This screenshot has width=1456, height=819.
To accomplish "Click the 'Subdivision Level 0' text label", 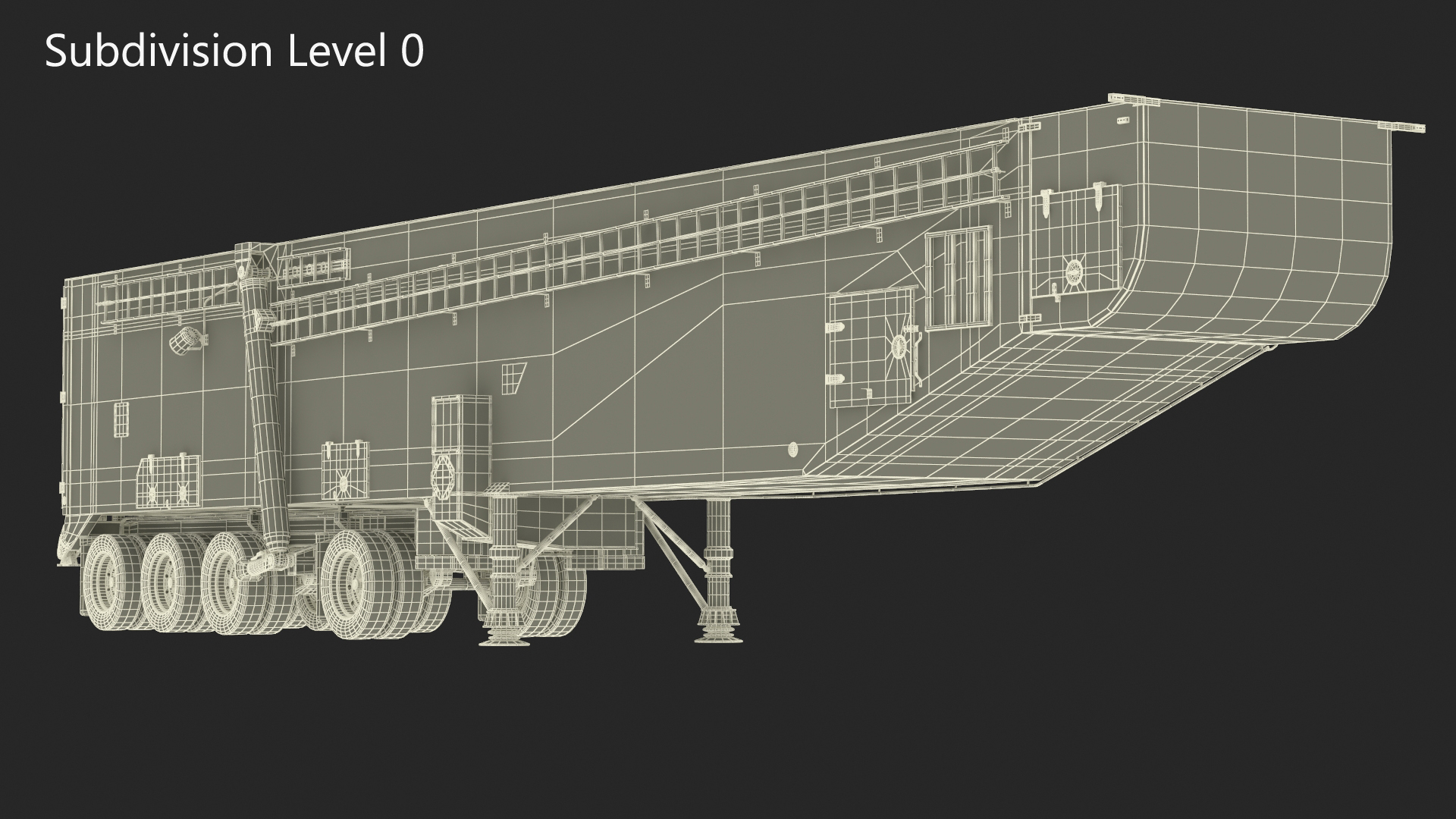I will (x=234, y=52).
